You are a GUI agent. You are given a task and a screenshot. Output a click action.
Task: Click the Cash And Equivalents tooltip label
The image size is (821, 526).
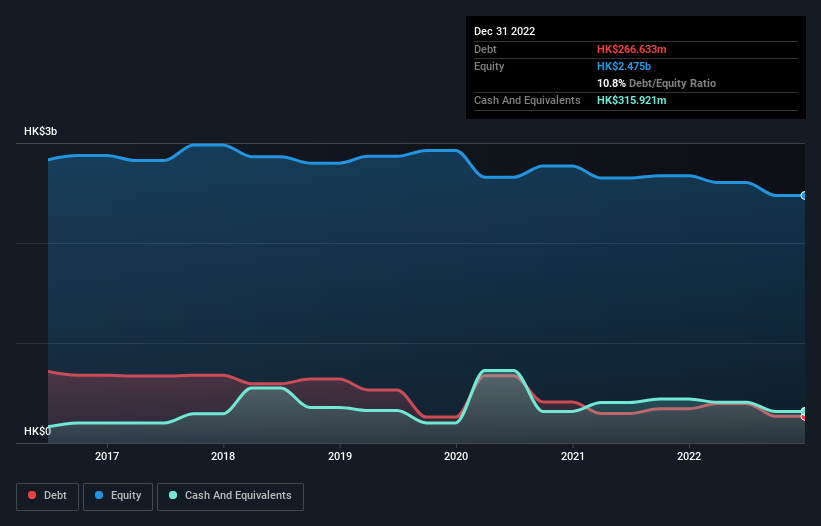tap(527, 100)
